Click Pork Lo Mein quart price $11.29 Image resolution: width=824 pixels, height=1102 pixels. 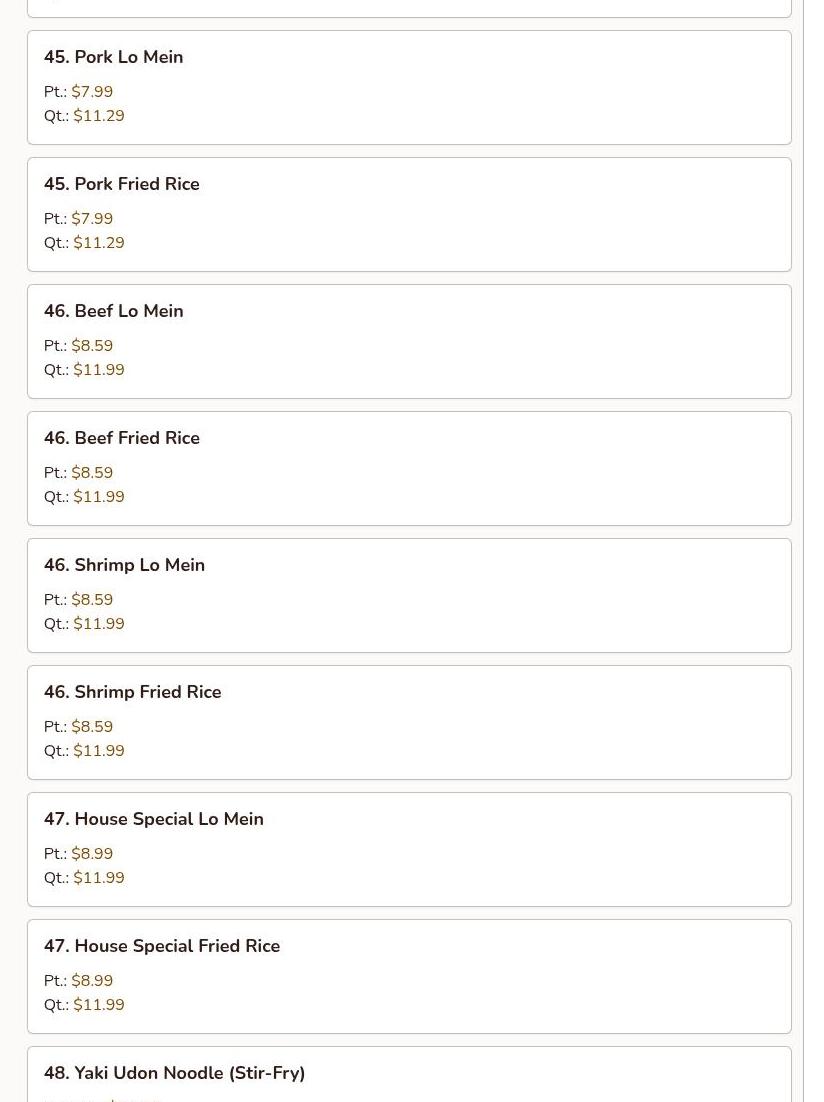[x=99, y=116]
